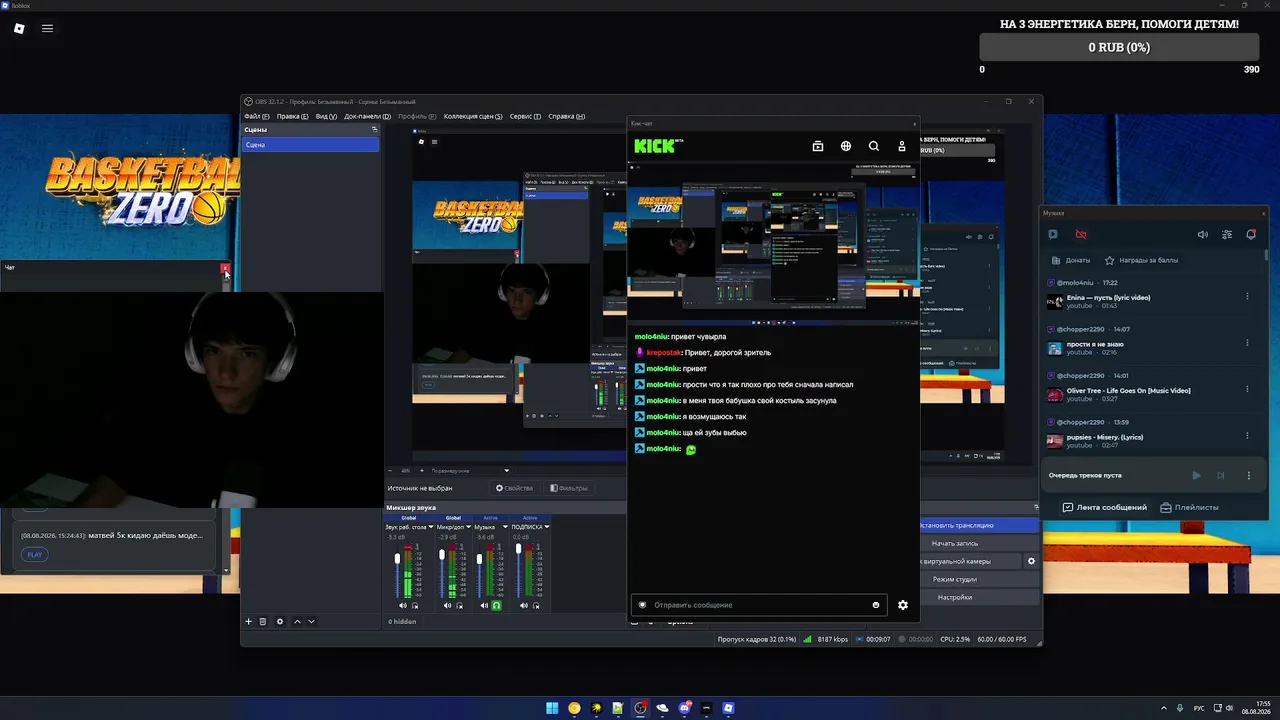Image resolution: width=1280 pixels, height=720 pixels.
Task: Open the Kick profile icon
Action: [902, 146]
